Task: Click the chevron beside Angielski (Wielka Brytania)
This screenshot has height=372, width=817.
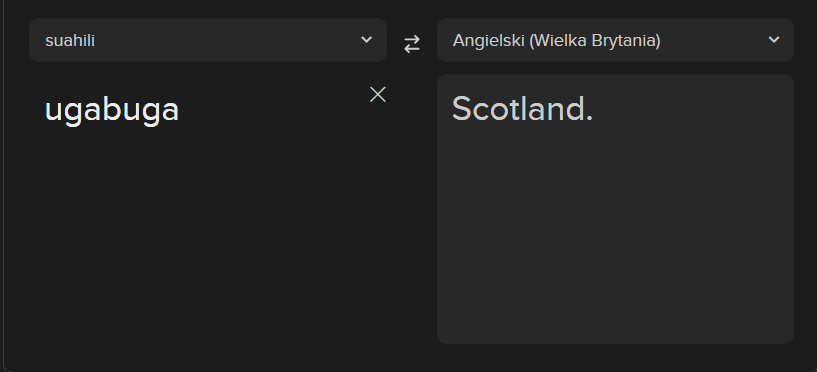Action: coord(774,40)
